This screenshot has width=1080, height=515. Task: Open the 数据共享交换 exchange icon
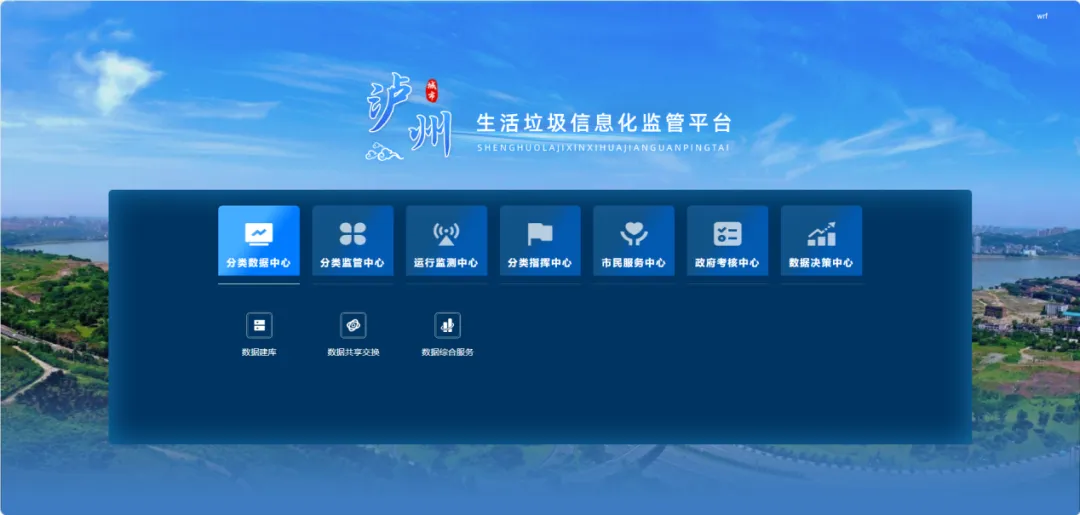tap(353, 325)
